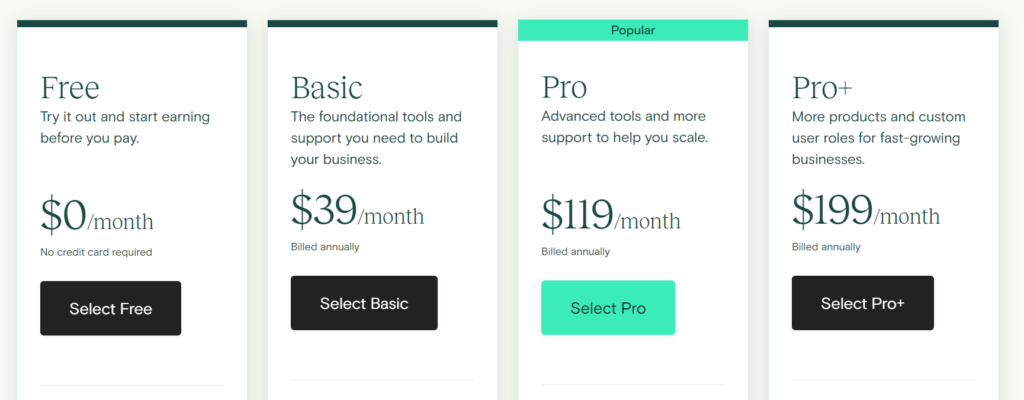Screen dimensions: 1024x400
Task: Click the Pro+ plan heading
Action: click(x=822, y=88)
